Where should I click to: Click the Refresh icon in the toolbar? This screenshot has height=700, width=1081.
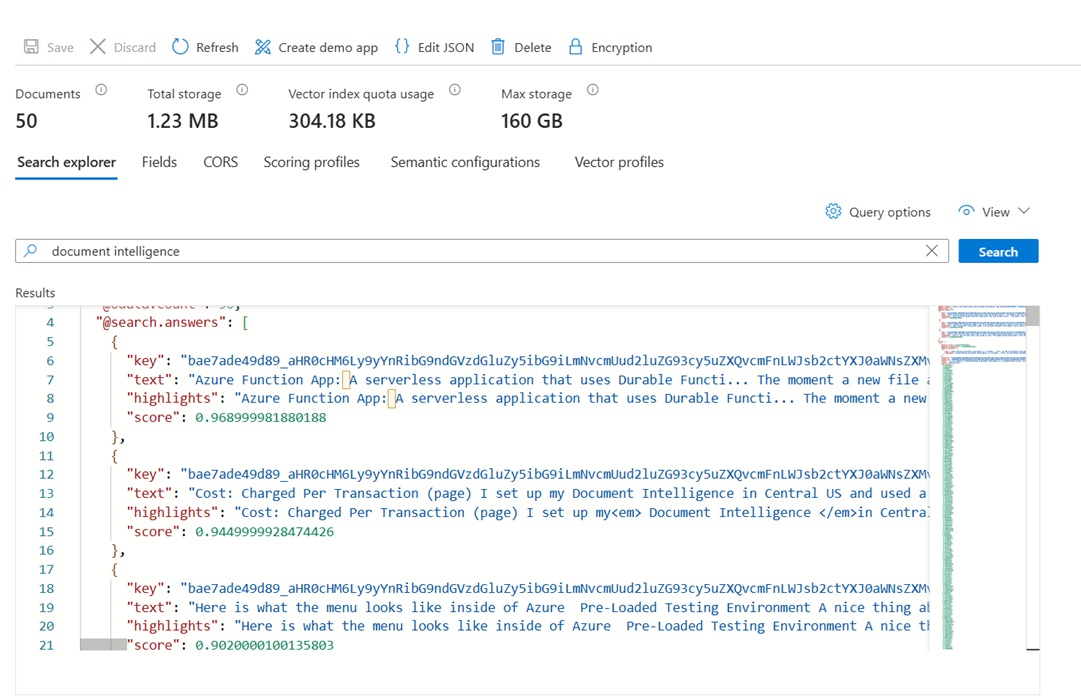tap(180, 47)
